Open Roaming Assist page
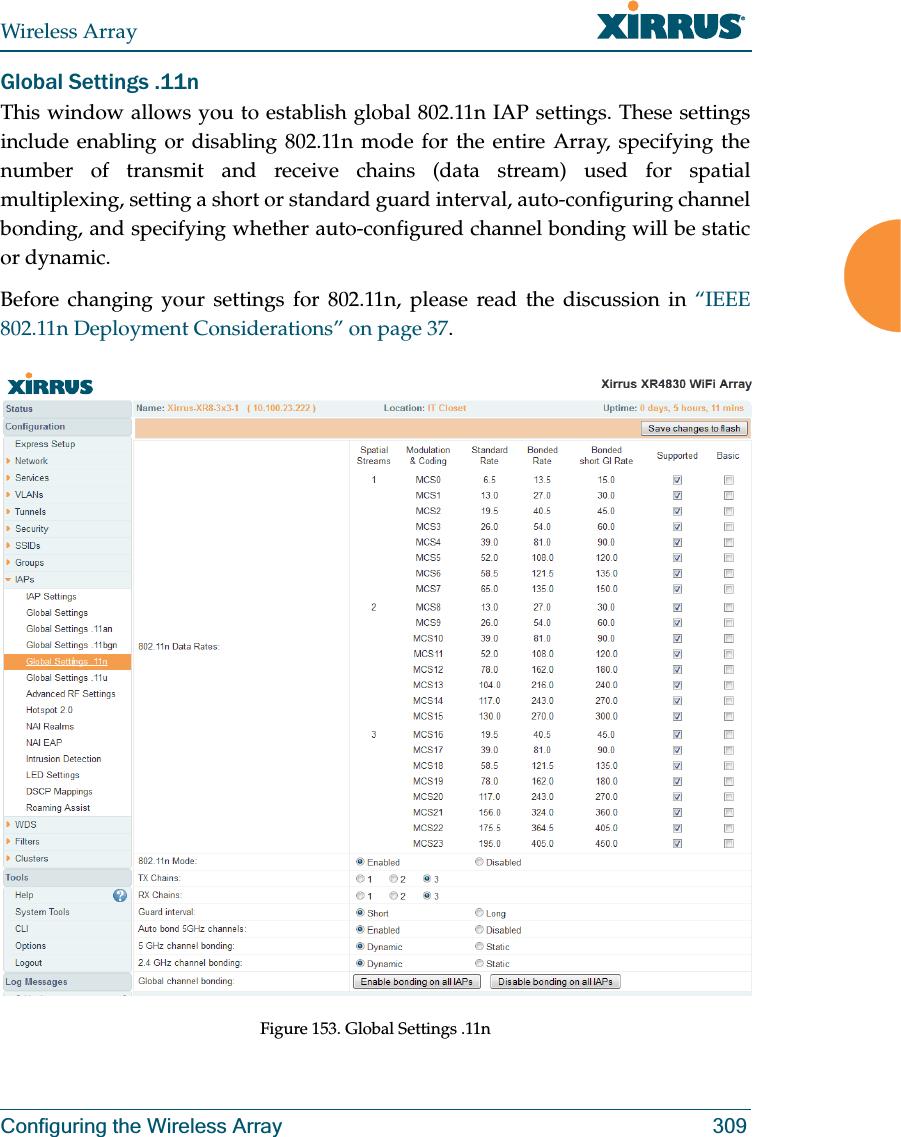Viewport: 901px width, 1137px height. click(58, 808)
